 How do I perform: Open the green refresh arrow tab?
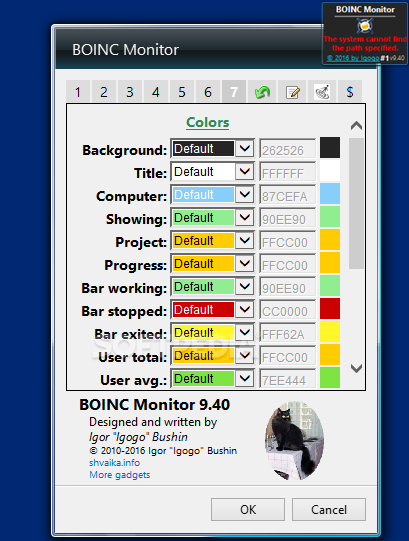tap(262, 92)
